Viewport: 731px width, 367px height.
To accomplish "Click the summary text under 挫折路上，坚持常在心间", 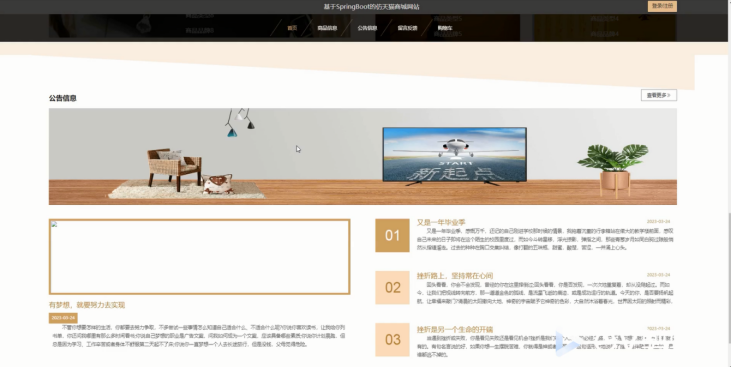I will (x=545, y=293).
